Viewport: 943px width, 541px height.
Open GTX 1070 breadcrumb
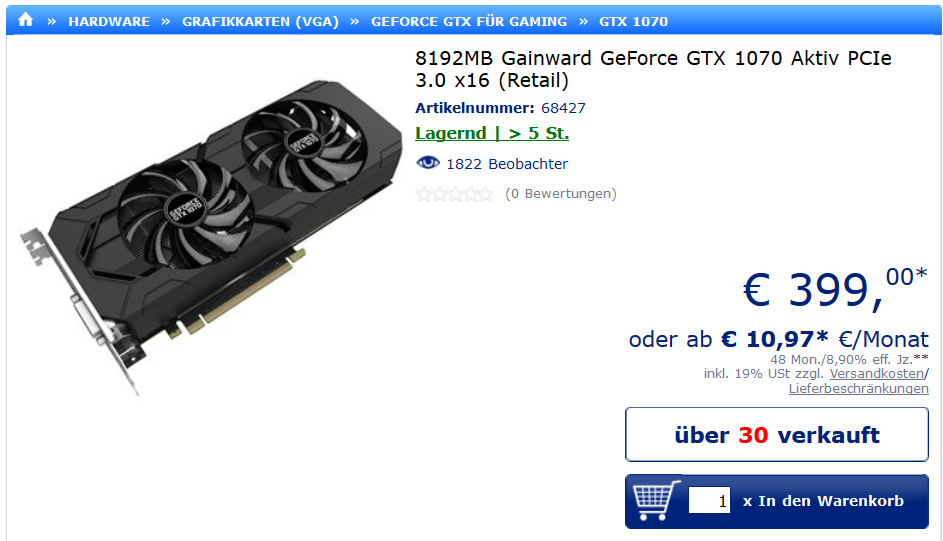633,22
